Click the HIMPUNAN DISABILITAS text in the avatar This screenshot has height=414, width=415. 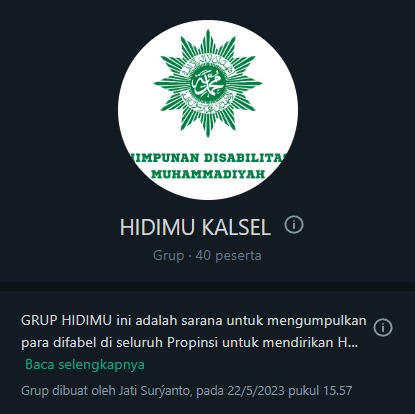[208, 158]
